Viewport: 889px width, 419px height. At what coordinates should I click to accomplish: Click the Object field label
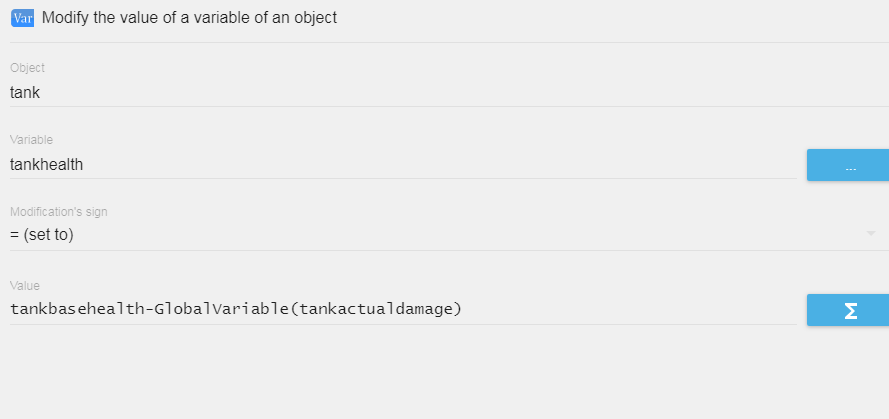(27, 68)
